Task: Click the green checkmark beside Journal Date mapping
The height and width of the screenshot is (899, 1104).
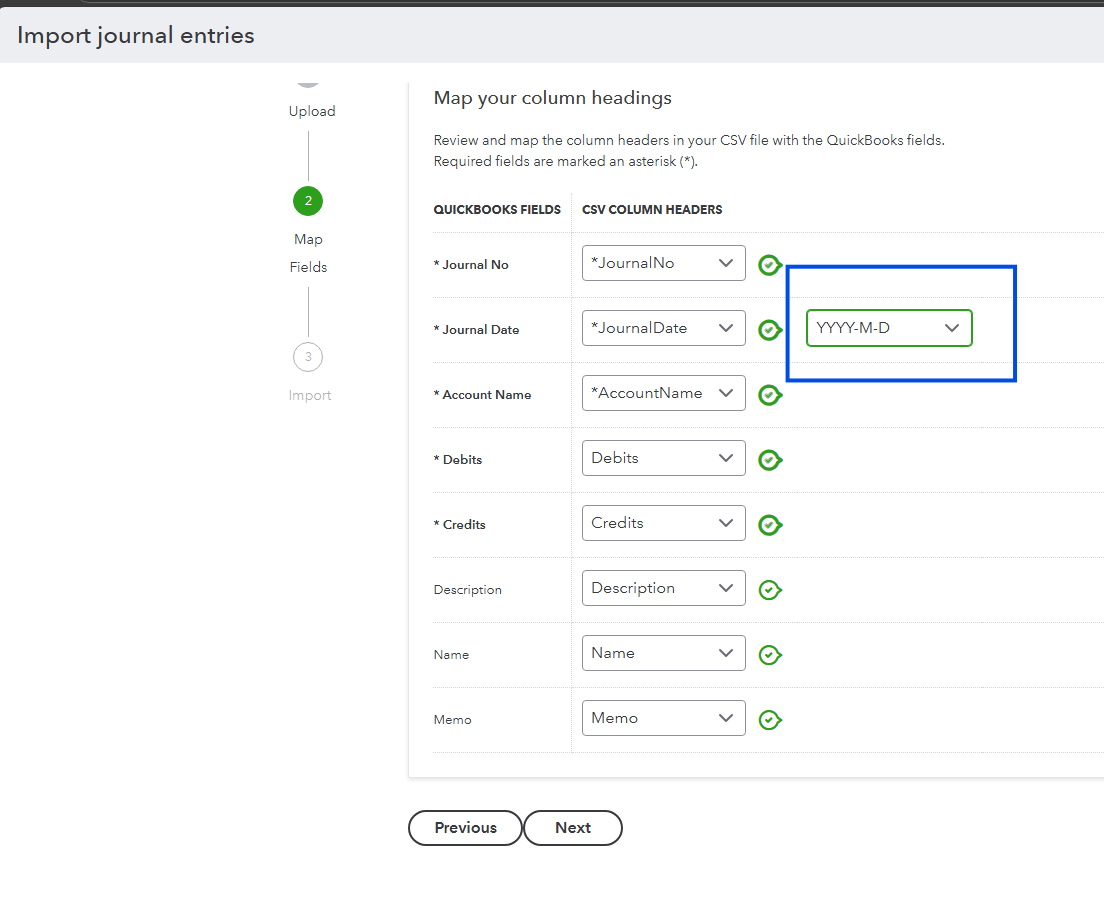Action: coord(769,329)
